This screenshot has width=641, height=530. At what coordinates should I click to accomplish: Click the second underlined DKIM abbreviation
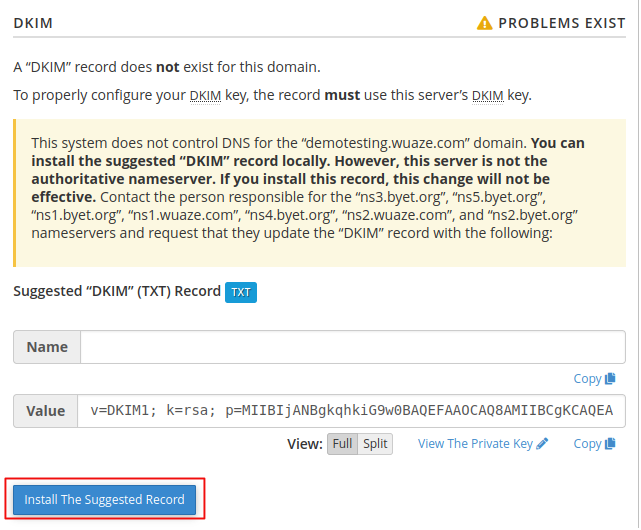(488, 95)
